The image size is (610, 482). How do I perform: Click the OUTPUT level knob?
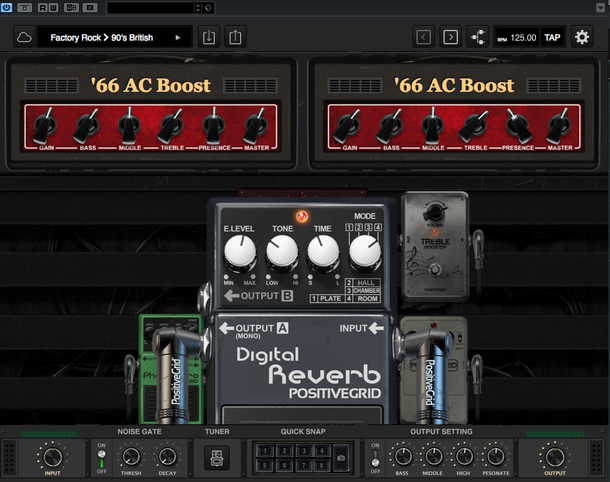555,457
